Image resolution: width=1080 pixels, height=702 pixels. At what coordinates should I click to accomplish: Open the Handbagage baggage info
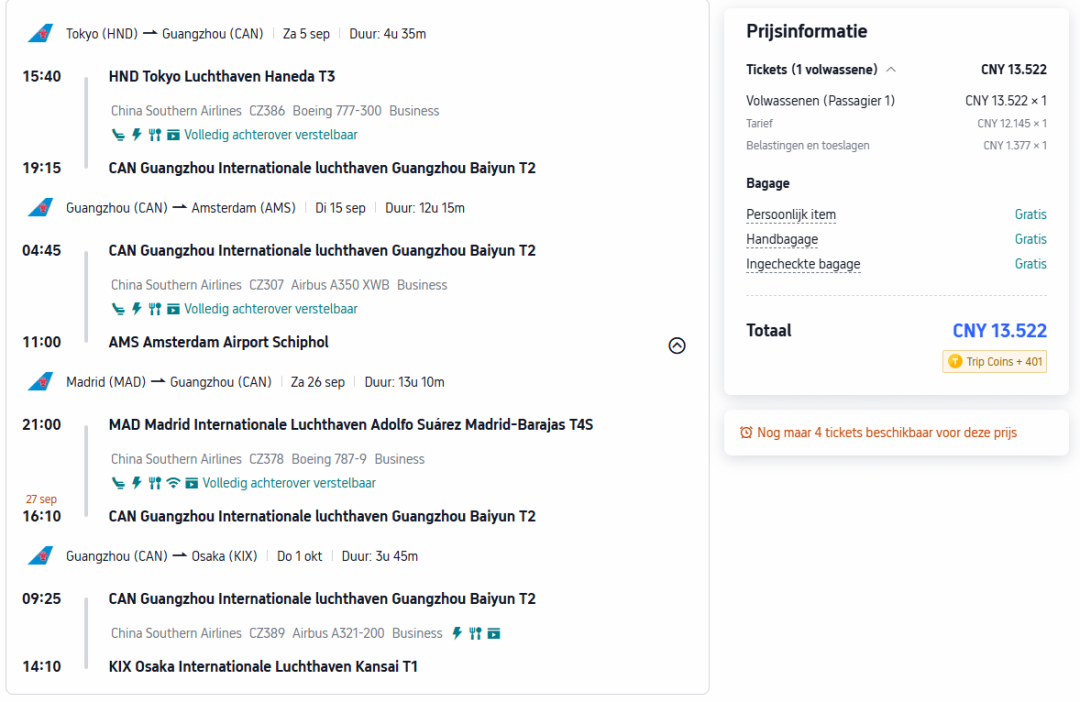tap(782, 240)
